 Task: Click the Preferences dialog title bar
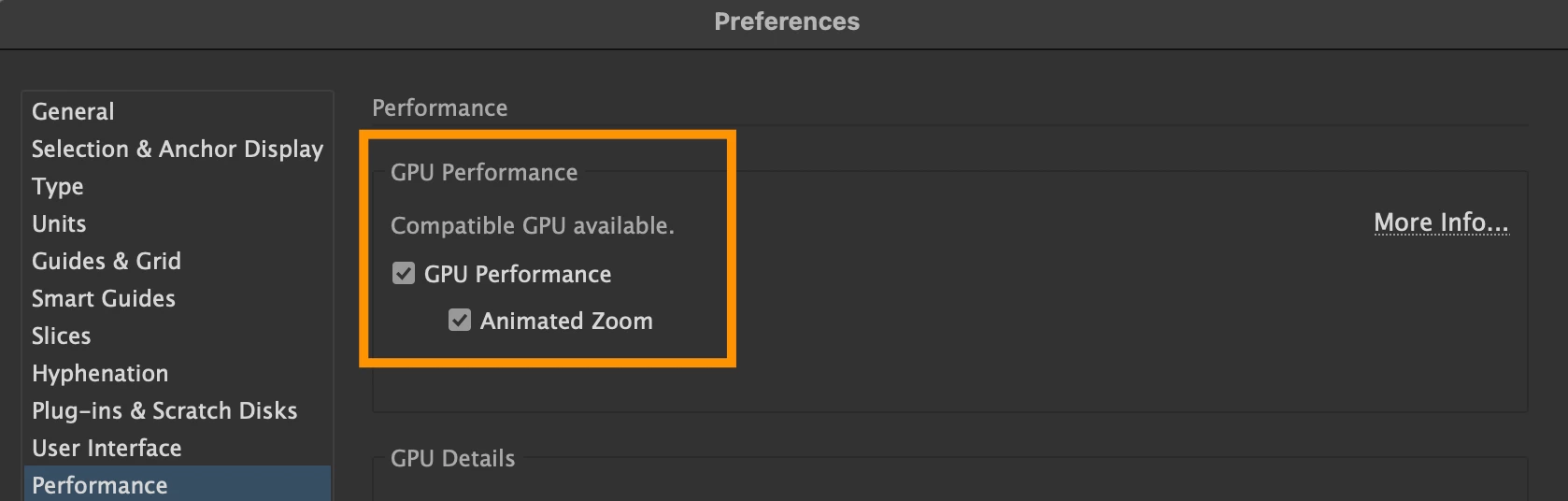pyautogui.click(x=786, y=21)
